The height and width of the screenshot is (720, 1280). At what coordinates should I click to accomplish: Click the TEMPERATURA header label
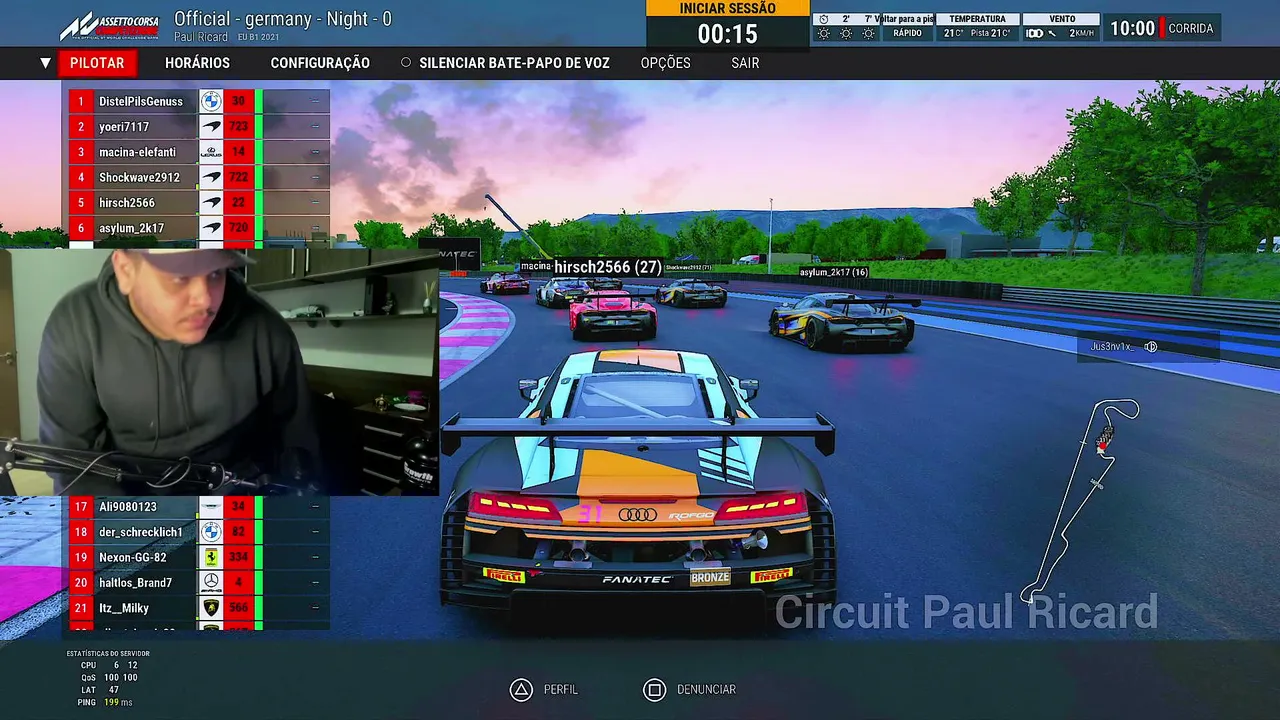click(x=977, y=19)
